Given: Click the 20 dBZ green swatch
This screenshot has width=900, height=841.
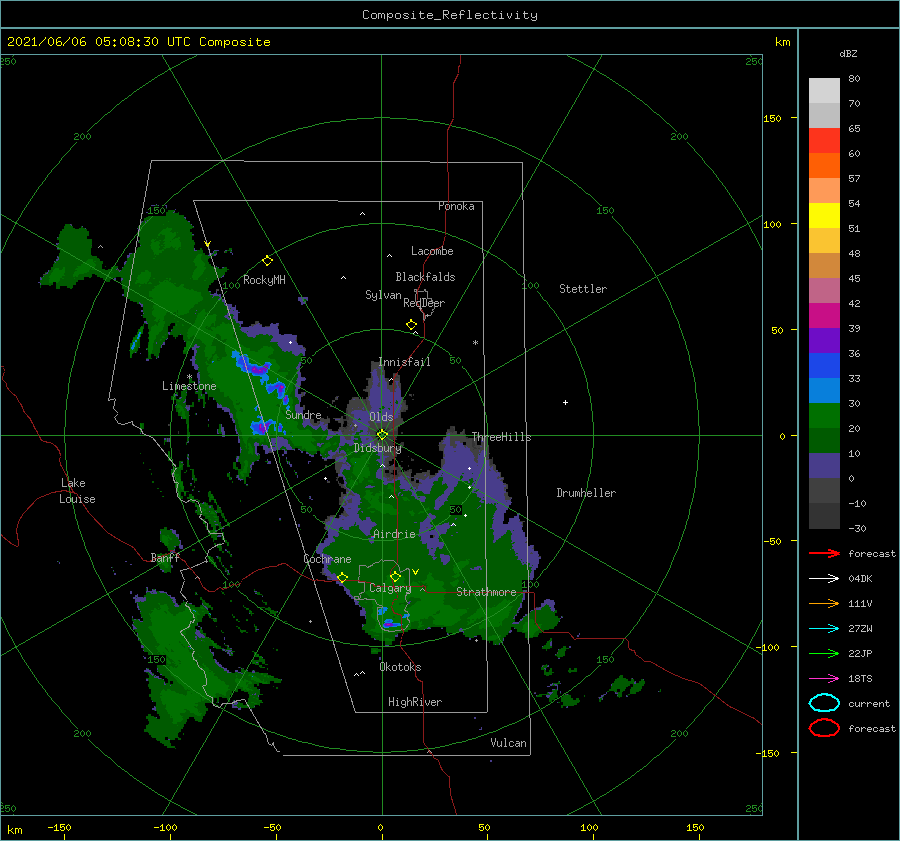Looking at the screenshot, I should click(x=824, y=416).
